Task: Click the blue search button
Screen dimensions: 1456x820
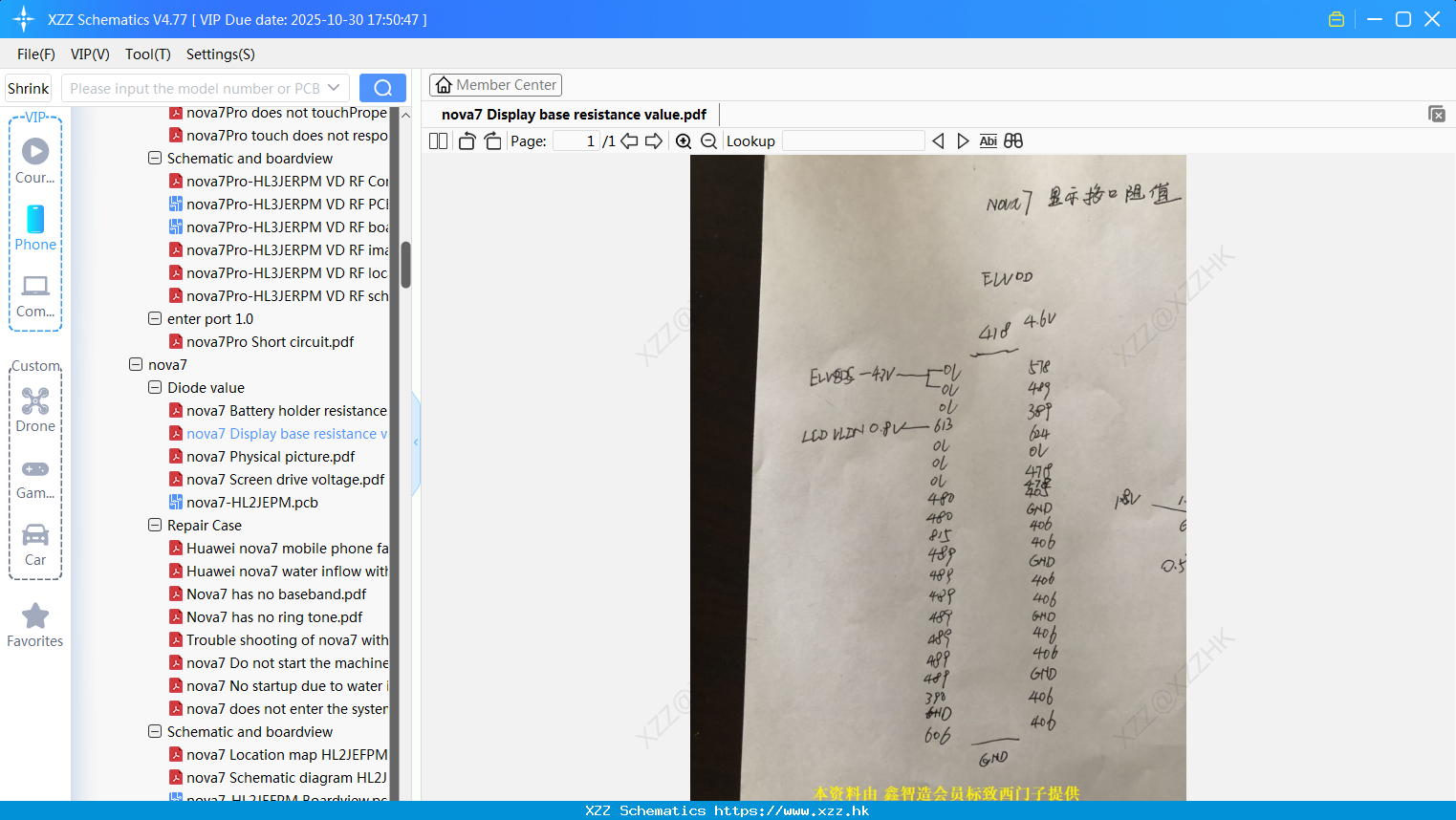Action: click(382, 88)
